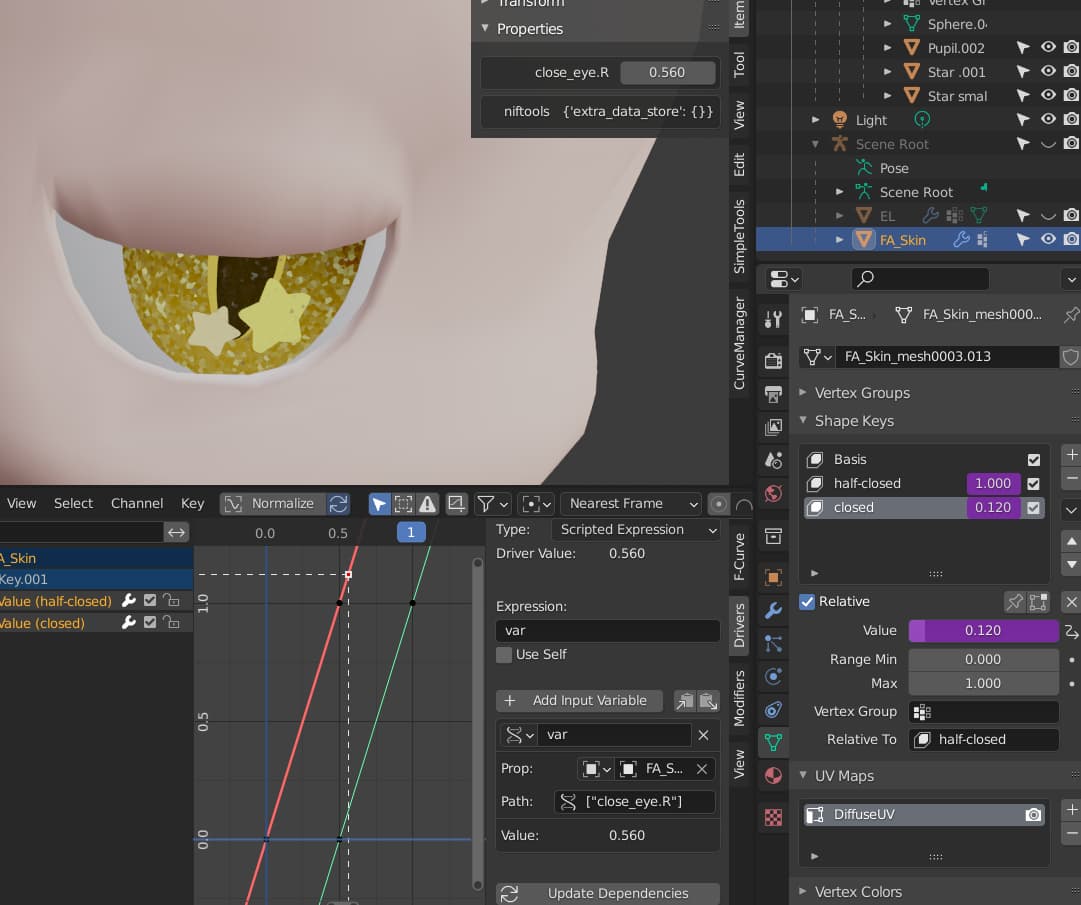1081x905 pixels.
Task: Toggle DiffuseUV active render camera icon
Action: pyautogui.click(x=1033, y=815)
